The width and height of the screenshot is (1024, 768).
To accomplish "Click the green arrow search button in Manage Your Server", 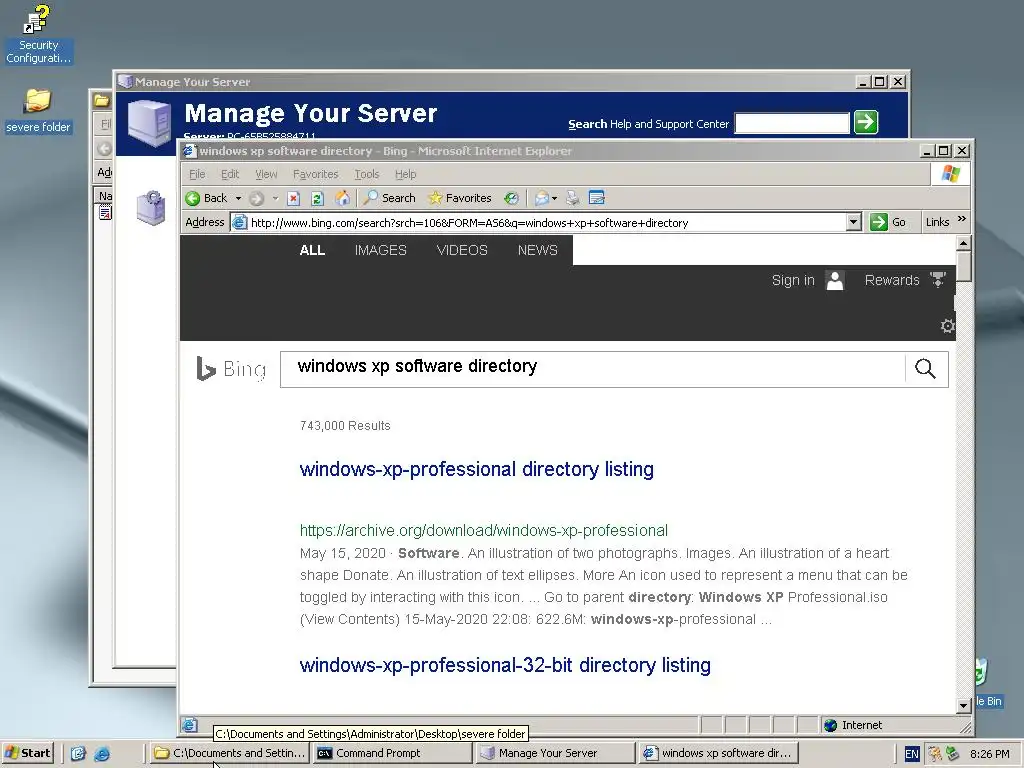I will coord(866,122).
